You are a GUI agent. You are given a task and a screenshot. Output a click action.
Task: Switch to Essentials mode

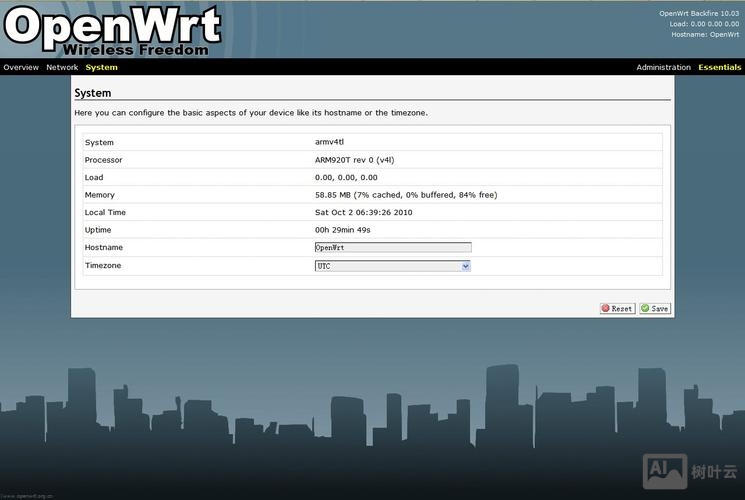[x=719, y=67]
